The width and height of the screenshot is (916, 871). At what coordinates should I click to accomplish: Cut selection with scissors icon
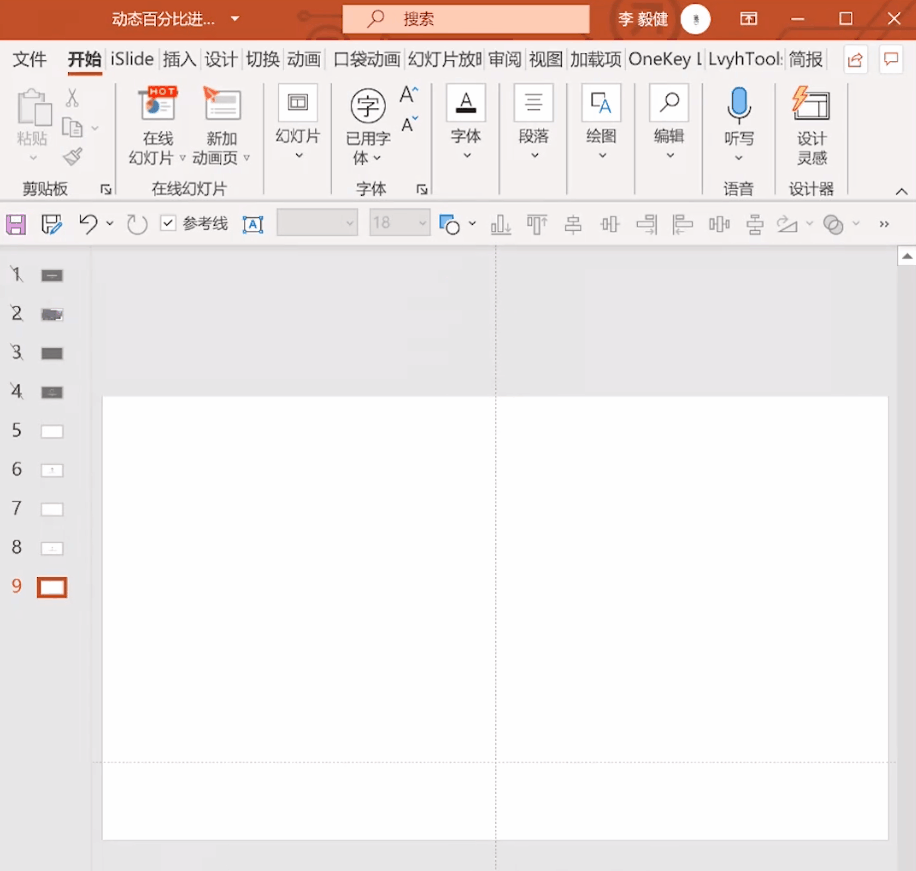pyautogui.click(x=72, y=98)
